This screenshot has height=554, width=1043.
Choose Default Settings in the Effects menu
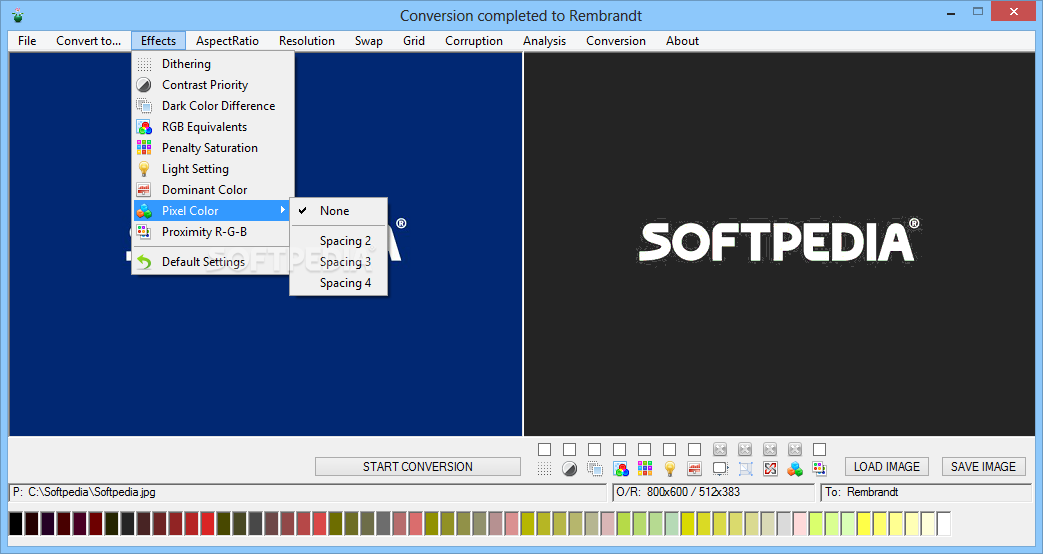point(213,262)
